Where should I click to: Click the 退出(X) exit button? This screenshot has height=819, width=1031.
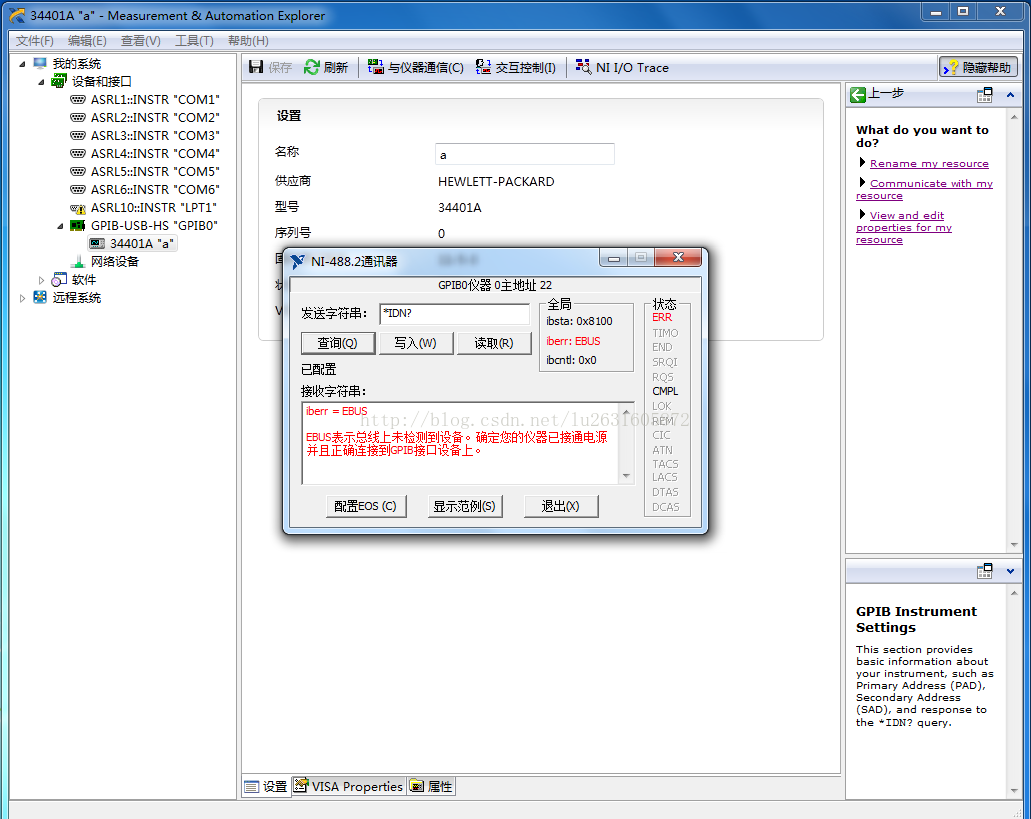561,506
